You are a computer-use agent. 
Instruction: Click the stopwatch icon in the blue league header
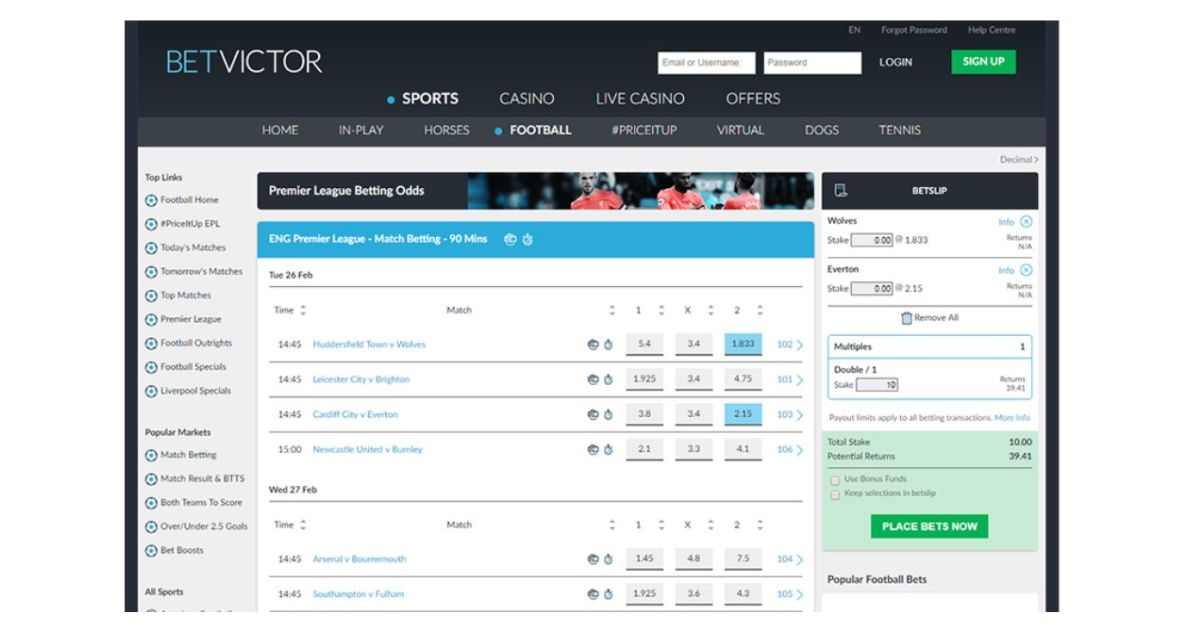527,240
